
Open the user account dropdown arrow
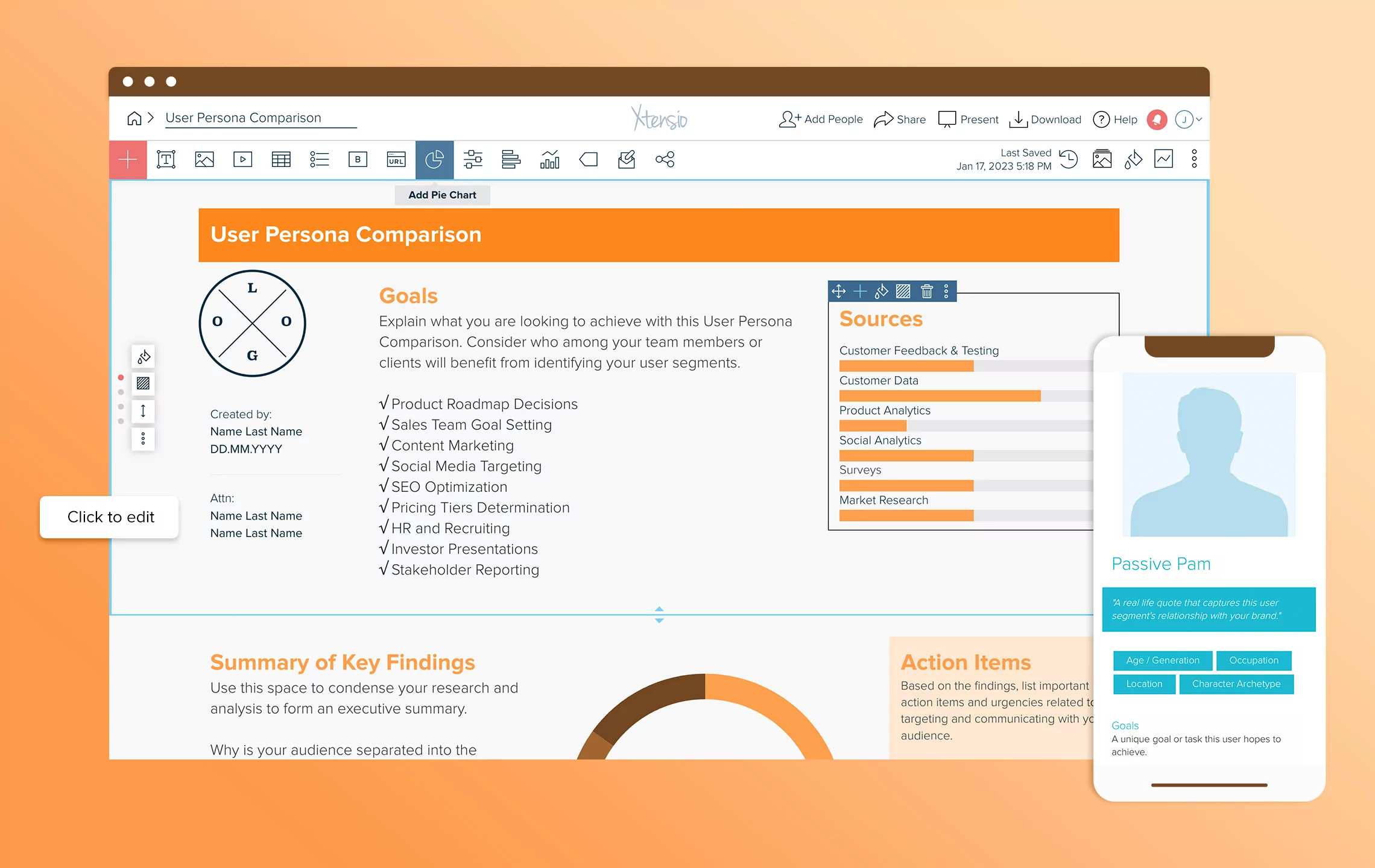1199,119
